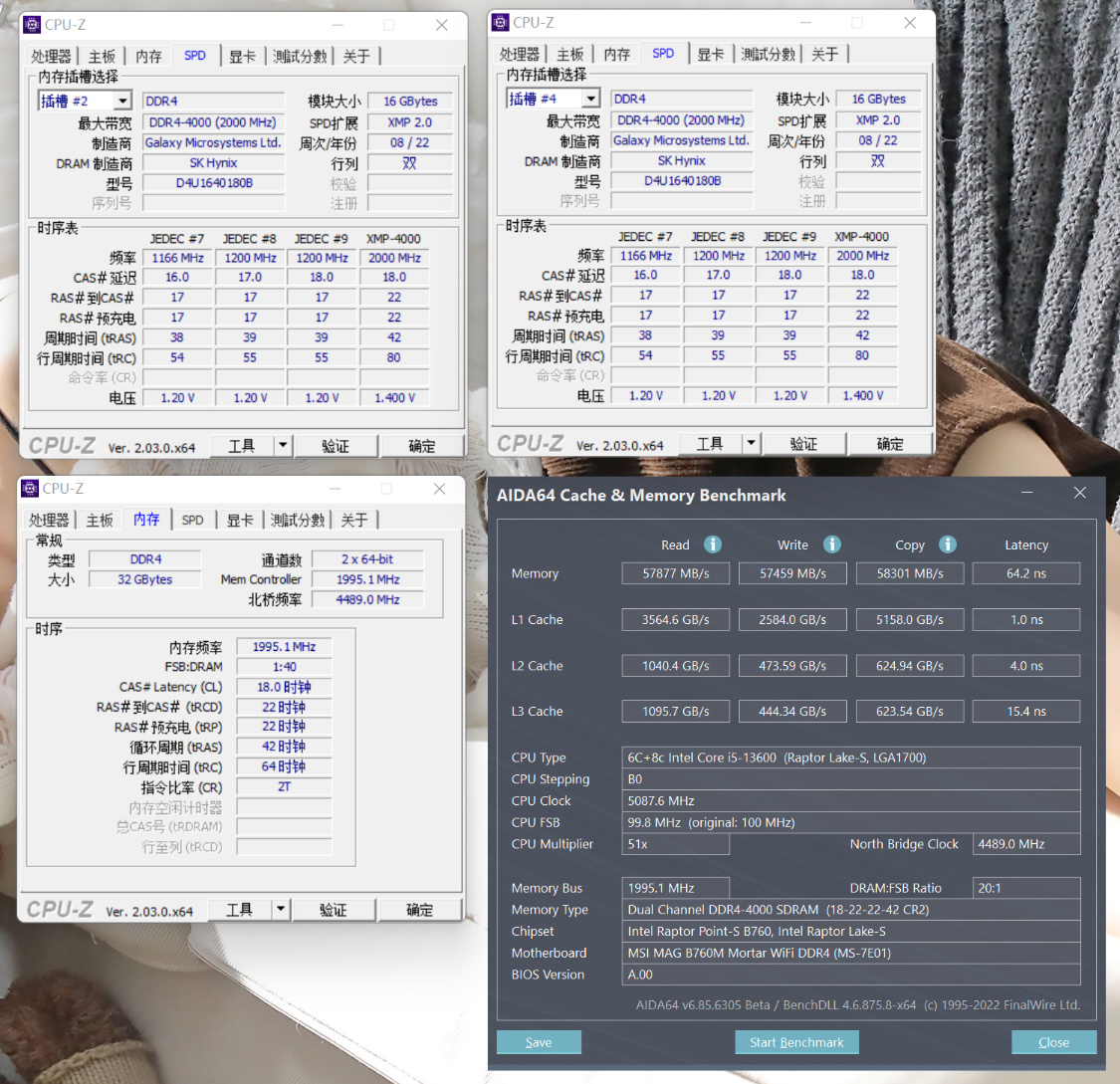Click the CAS# Latency value 18.0 时钟
Image resolution: width=1120 pixels, height=1084 pixels.
pyautogui.click(x=285, y=687)
